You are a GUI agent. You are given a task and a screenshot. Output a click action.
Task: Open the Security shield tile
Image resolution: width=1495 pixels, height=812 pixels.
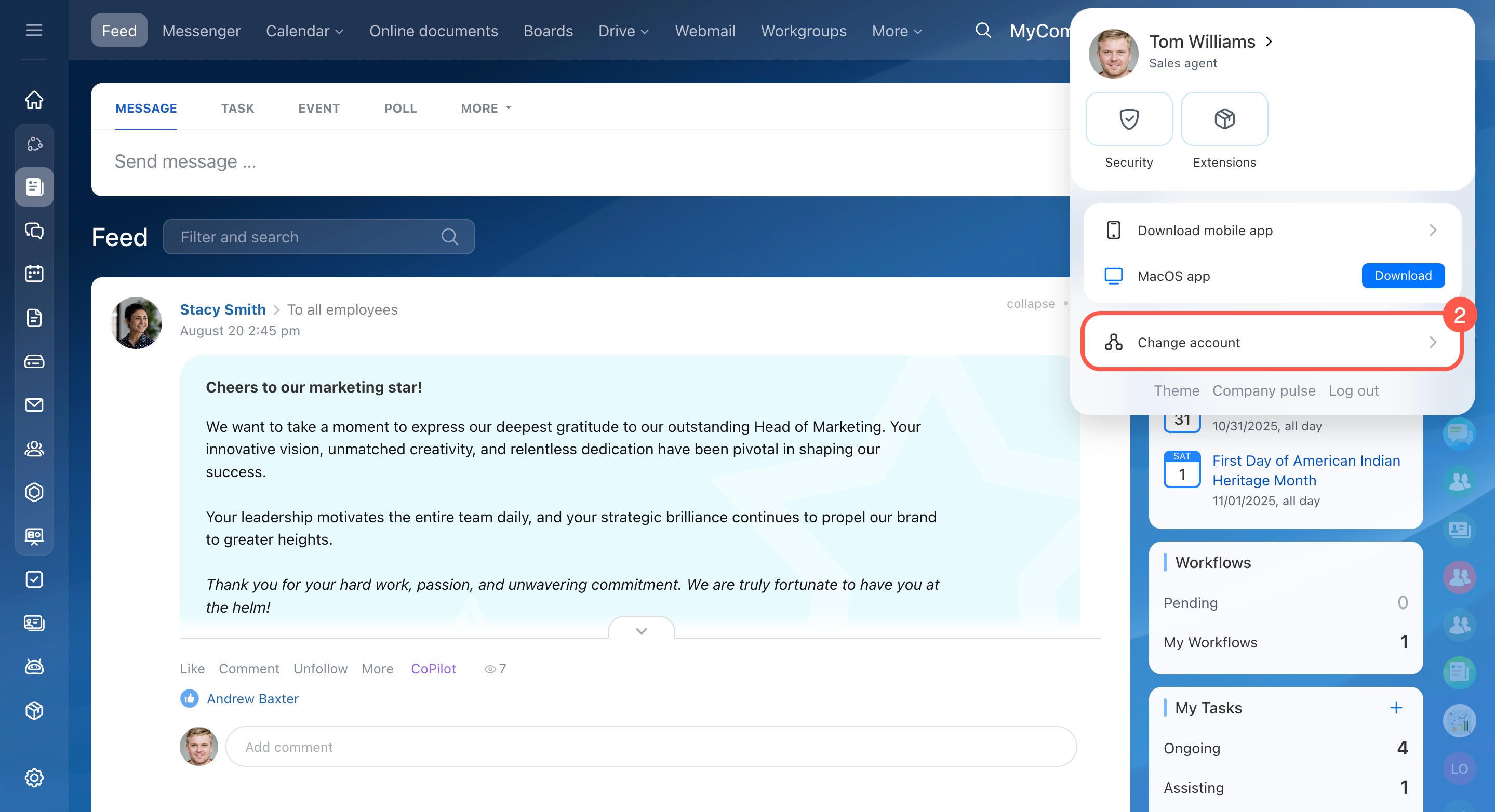(x=1128, y=119)
